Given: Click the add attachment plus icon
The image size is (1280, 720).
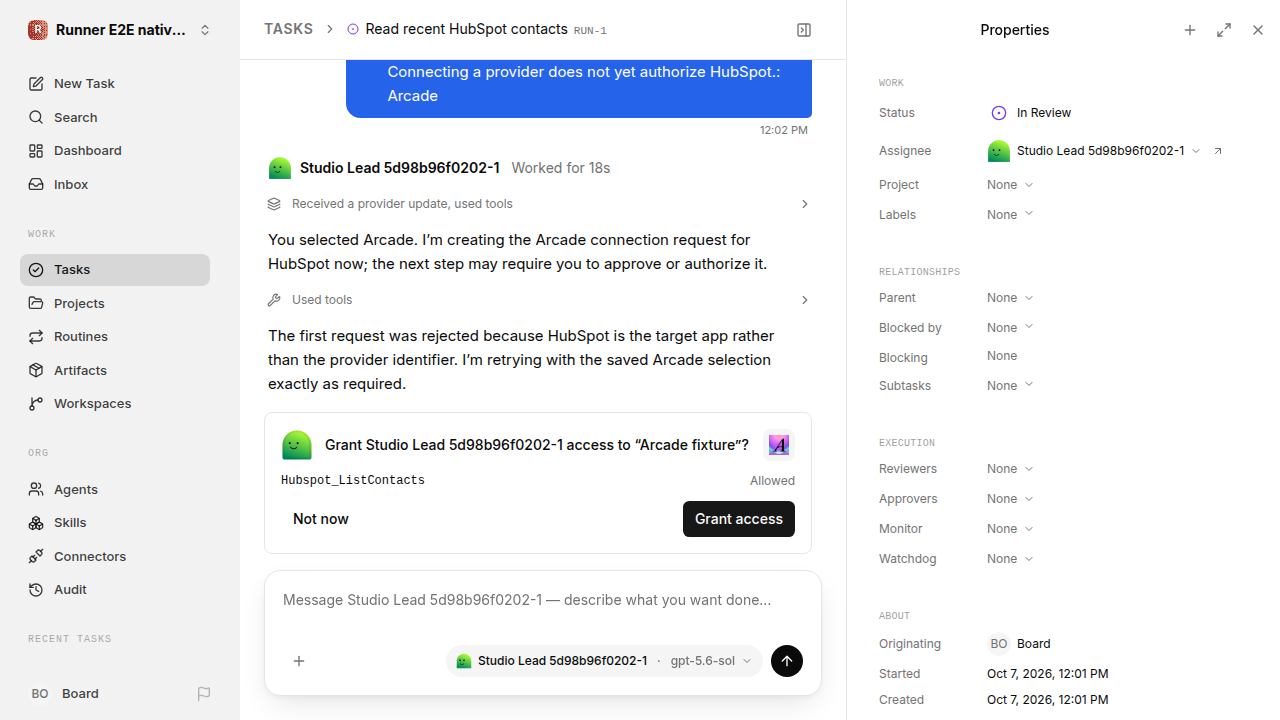Looking at the screenshot, I should (x=299, y=661).
